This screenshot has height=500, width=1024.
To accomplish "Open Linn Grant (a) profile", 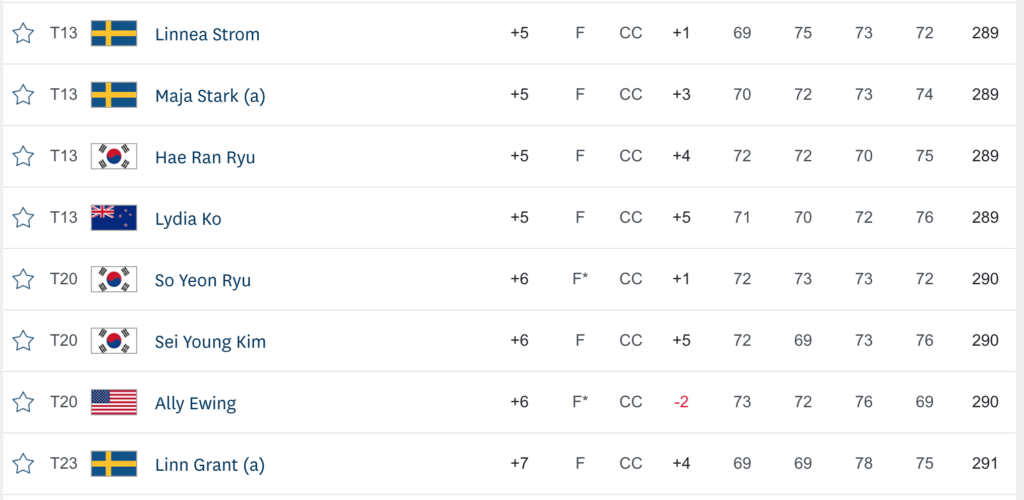I will point(210,465).
